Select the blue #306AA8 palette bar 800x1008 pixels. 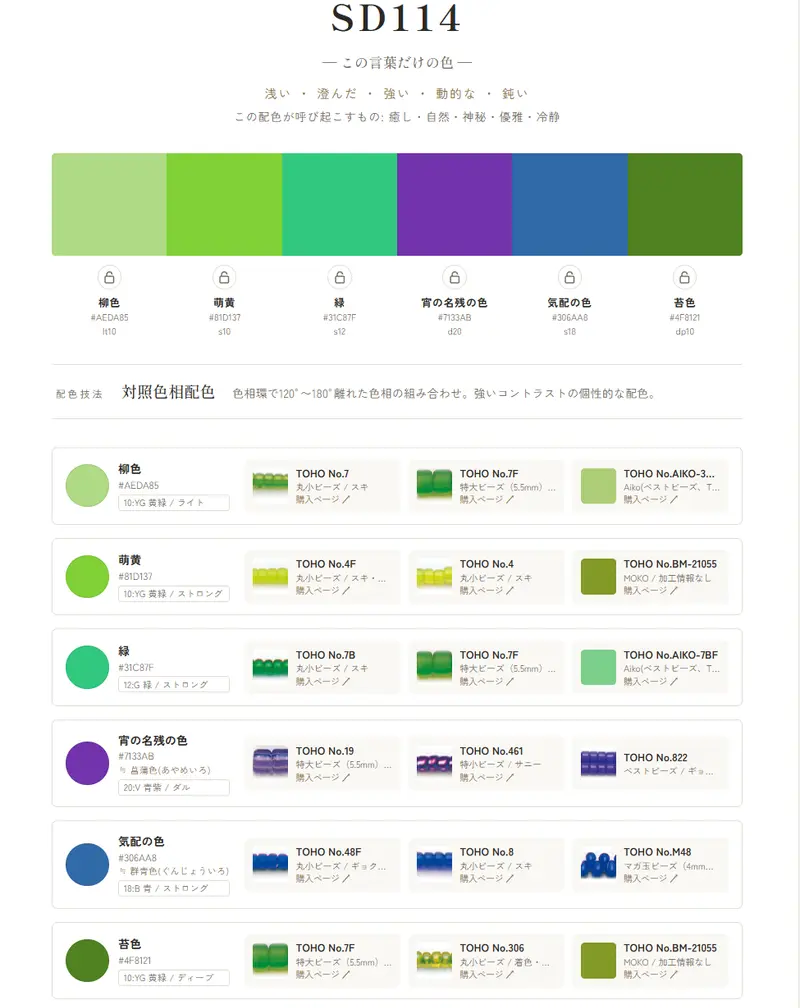coord(570,204)
